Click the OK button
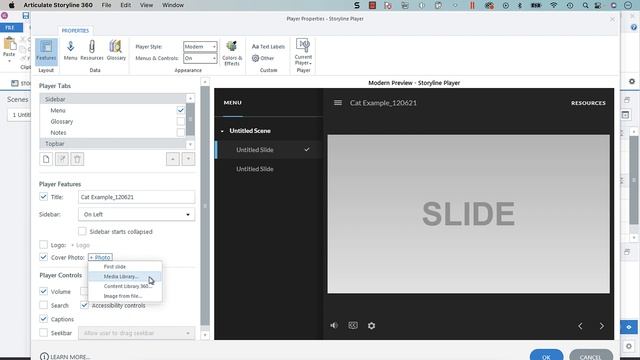This screenshot has width=640, height=360. (x=546, y=355)
